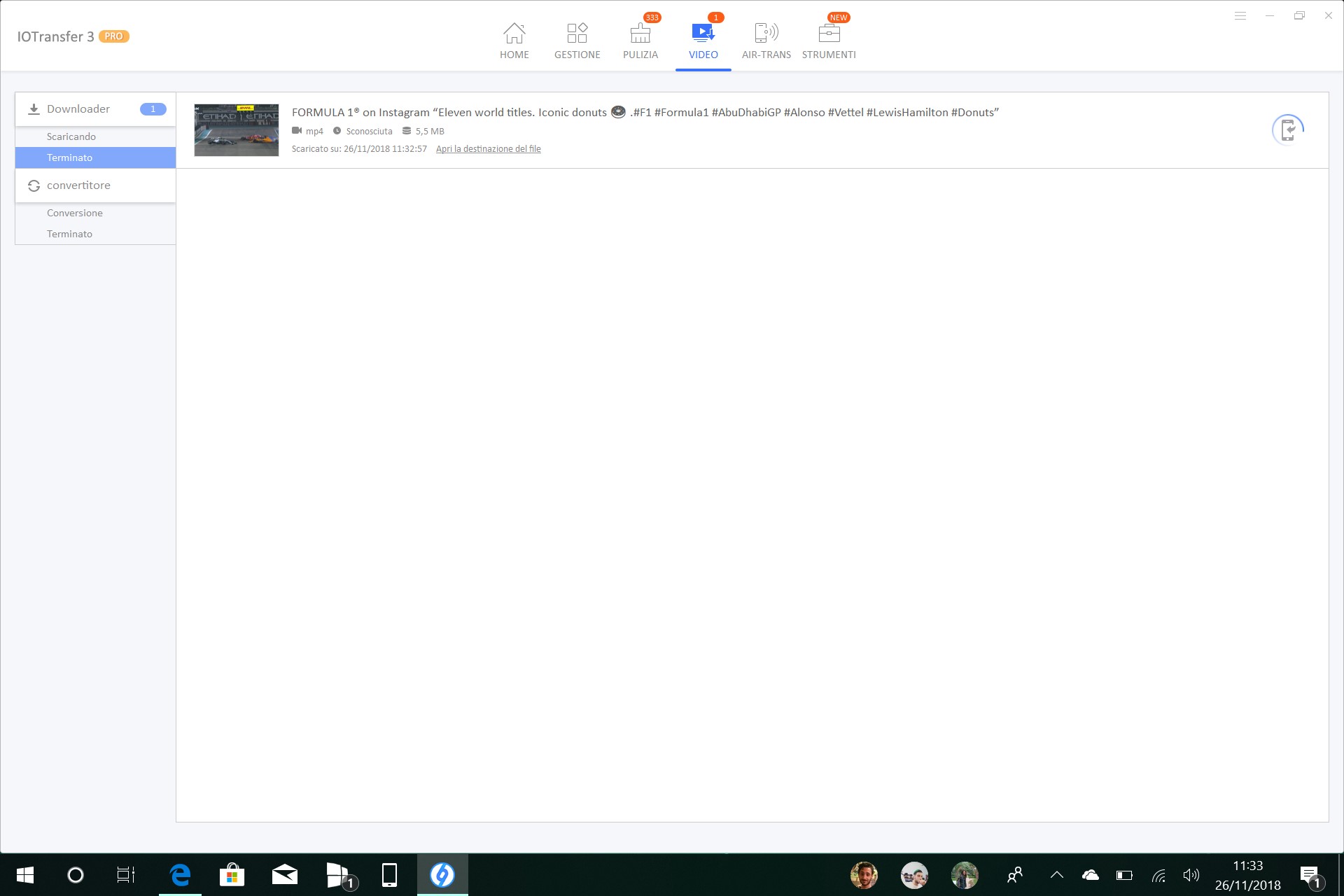Click the first pinned contact avatar
The width and height of the screenshot is (1344, 896).
[x=864, y=875]
